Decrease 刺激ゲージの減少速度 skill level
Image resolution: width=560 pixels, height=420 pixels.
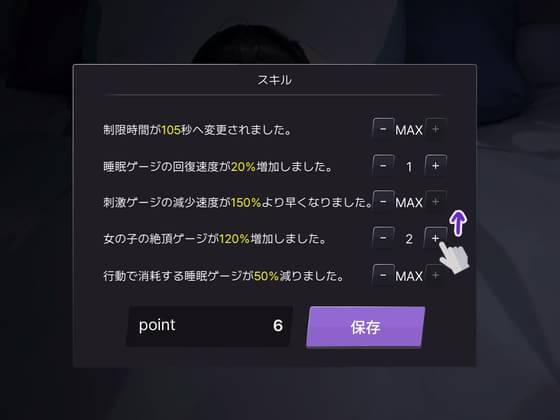(x=383, y=202)
